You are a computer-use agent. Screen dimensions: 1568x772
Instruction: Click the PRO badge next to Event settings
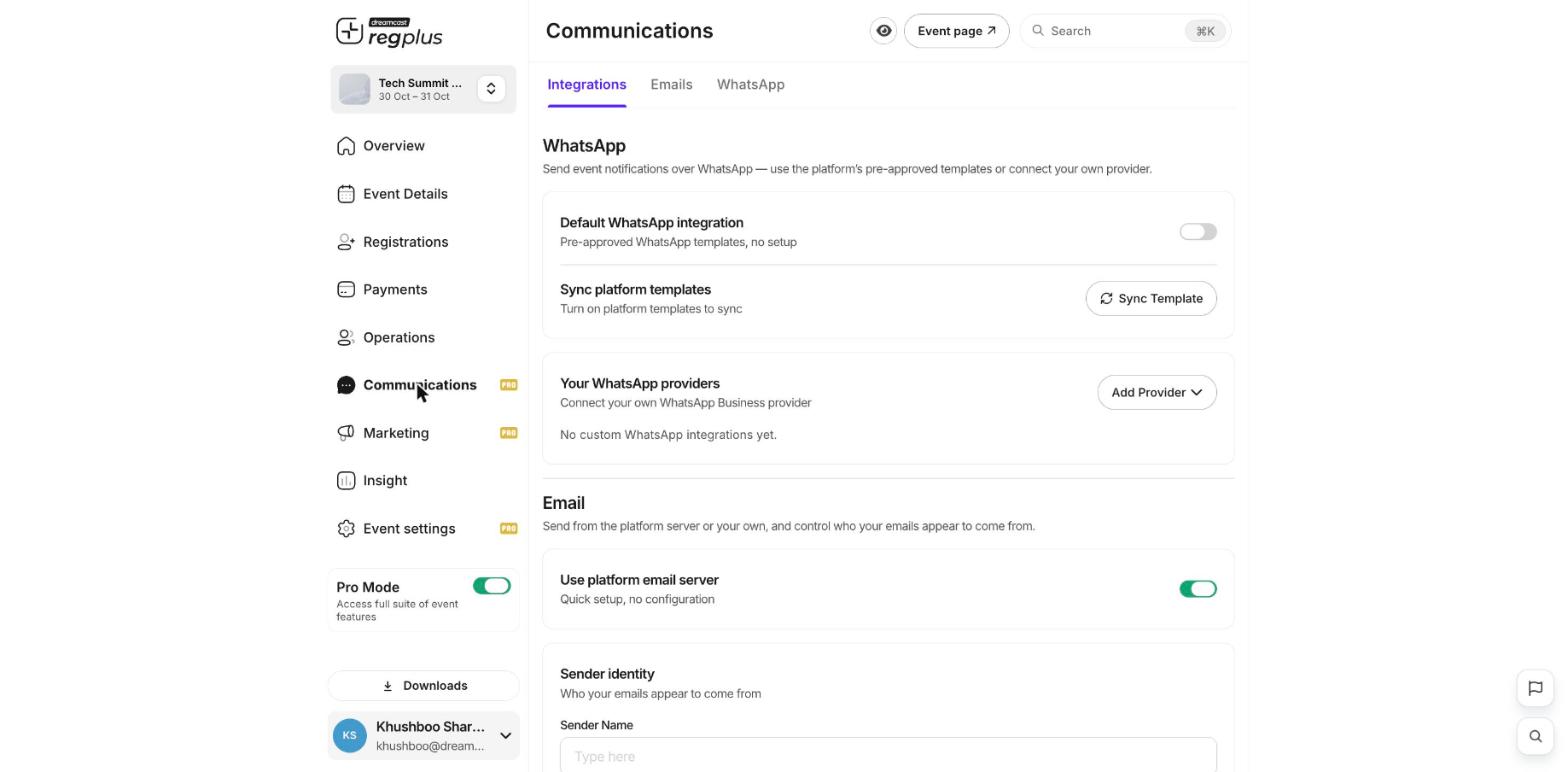click(x=509, y=529)
